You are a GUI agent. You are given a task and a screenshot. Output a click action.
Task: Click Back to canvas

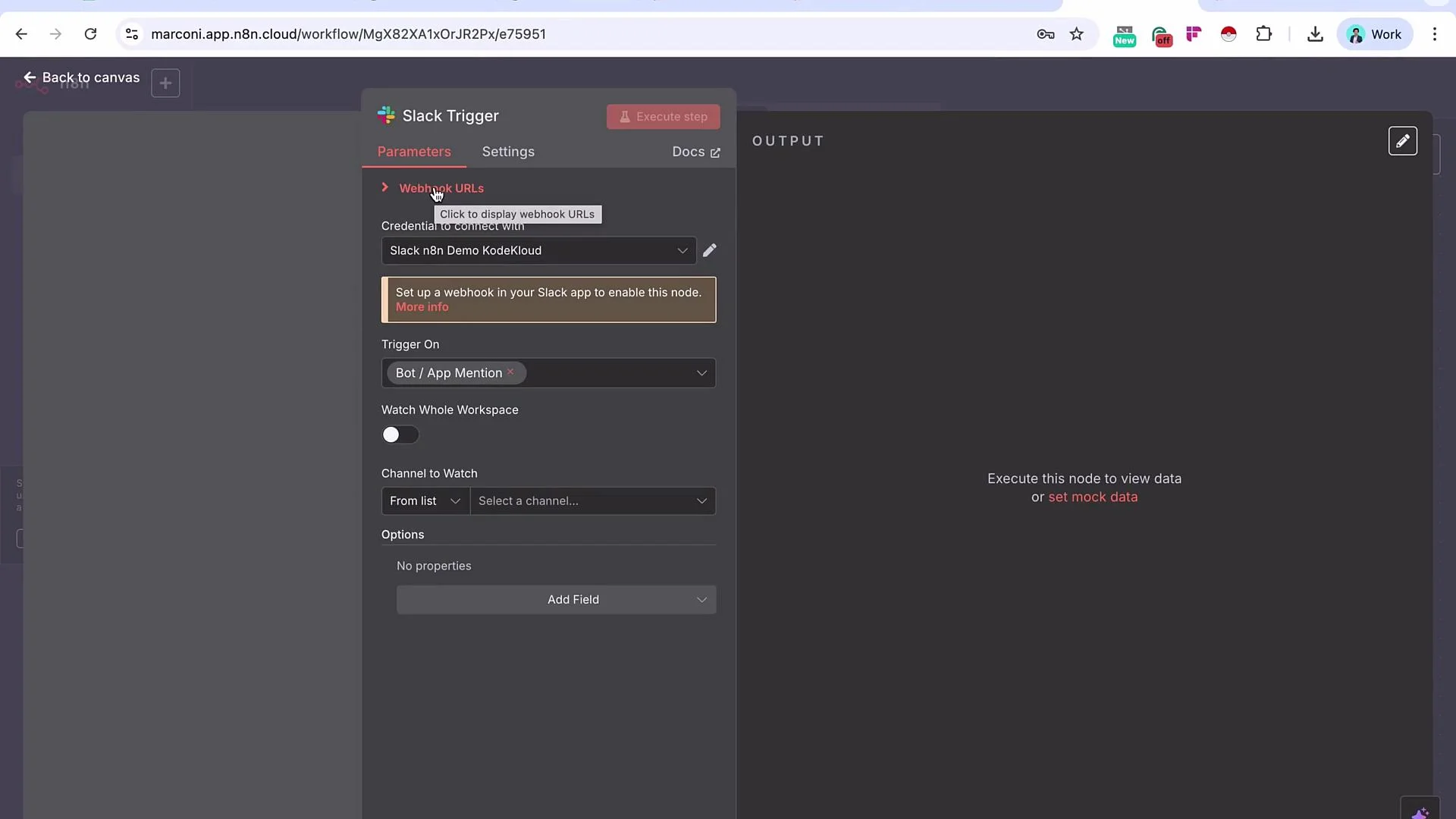pyautogui.click(x=81, y=77)
